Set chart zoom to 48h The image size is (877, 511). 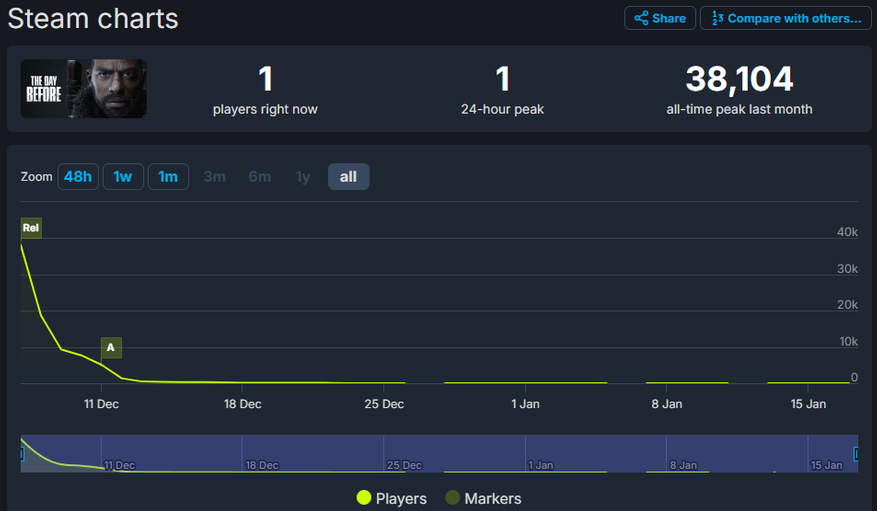(78, 177)
